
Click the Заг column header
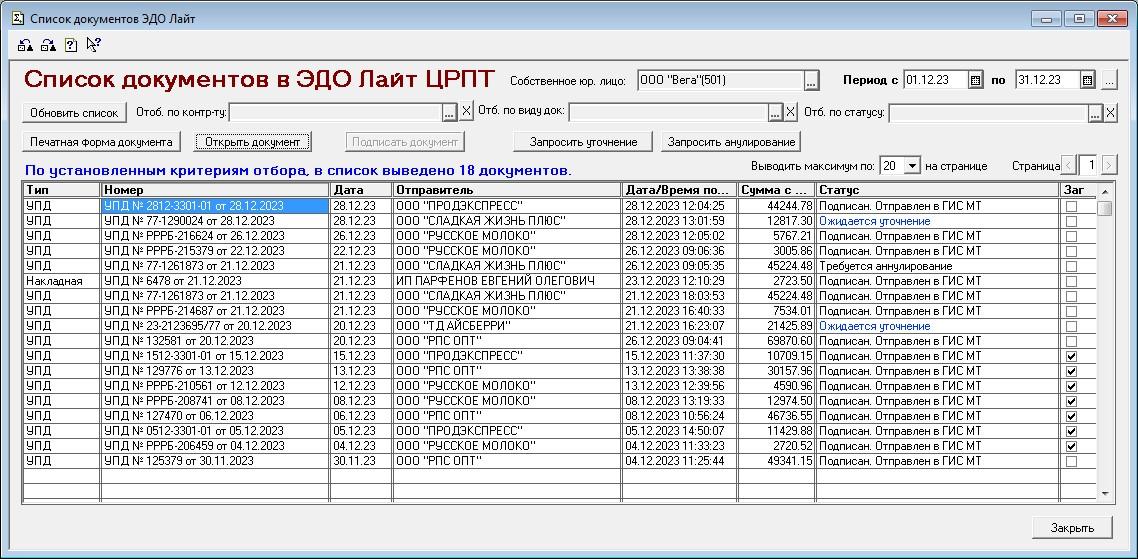1078,189
